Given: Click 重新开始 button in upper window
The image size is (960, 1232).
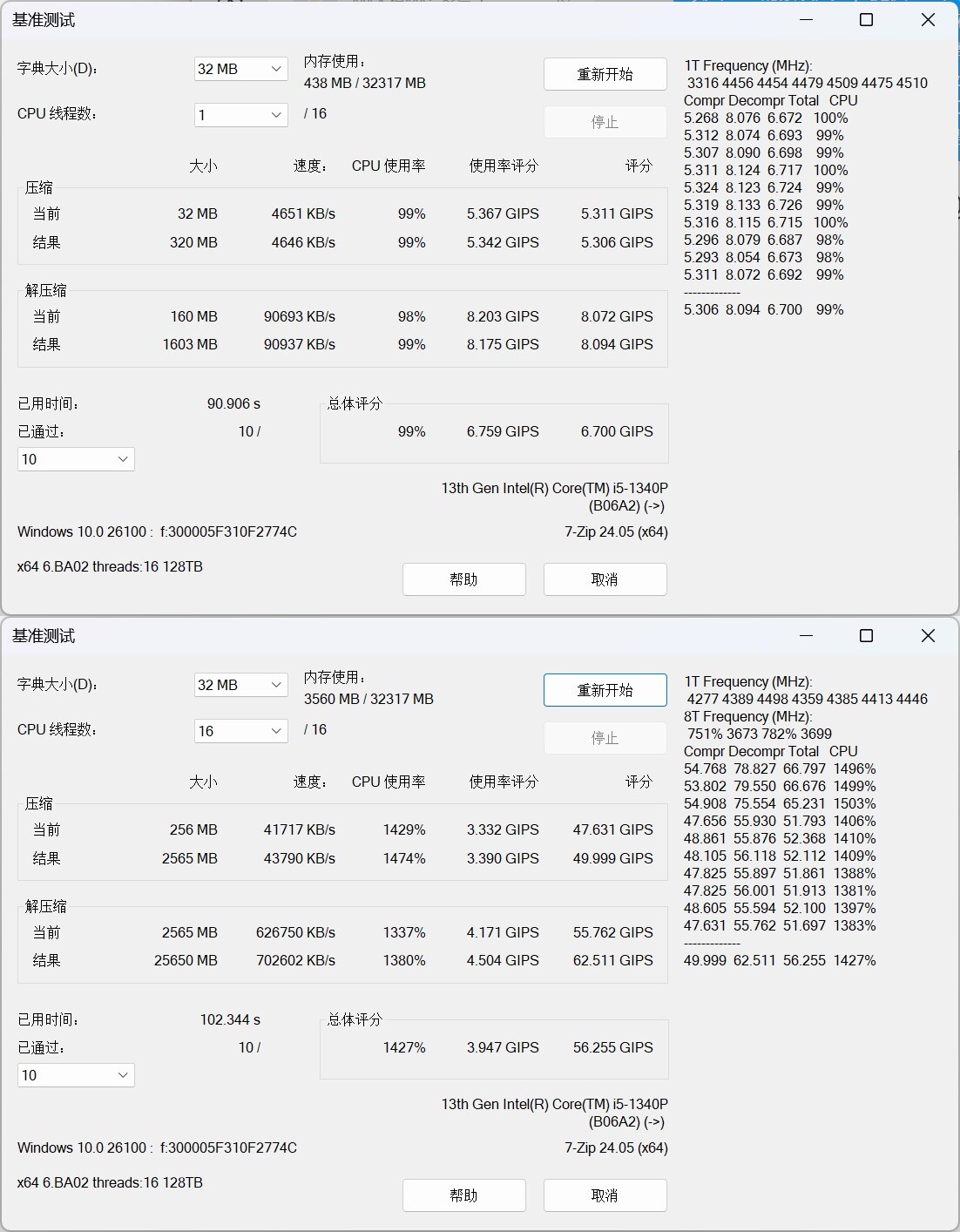Looking at the screenshot, I should tap(605, 74).
